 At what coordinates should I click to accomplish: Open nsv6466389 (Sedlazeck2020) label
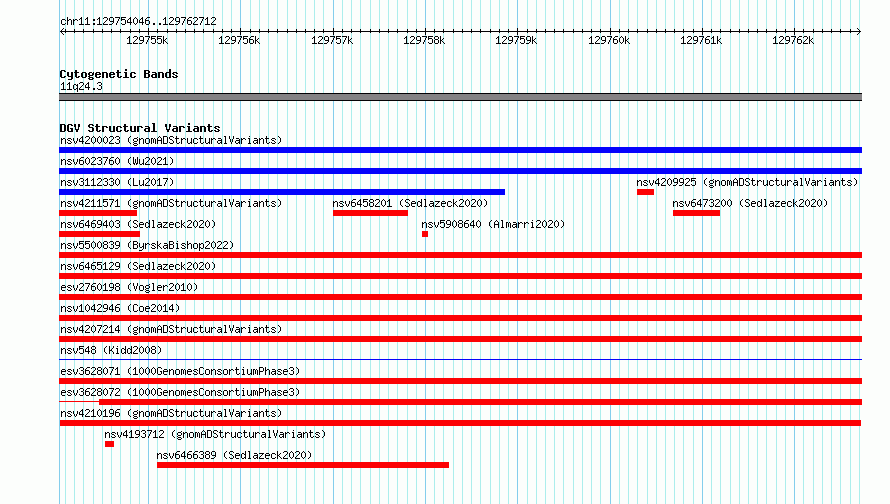[234, 455]
